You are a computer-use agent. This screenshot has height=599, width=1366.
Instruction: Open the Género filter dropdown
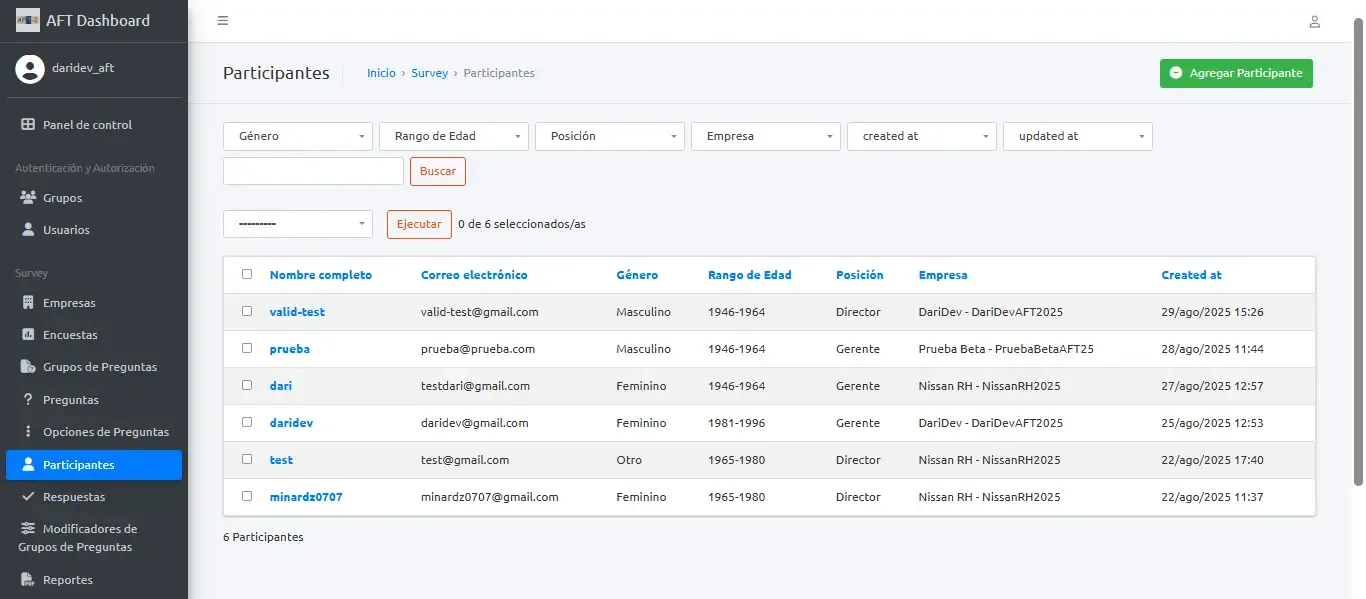tap(297, 136)
